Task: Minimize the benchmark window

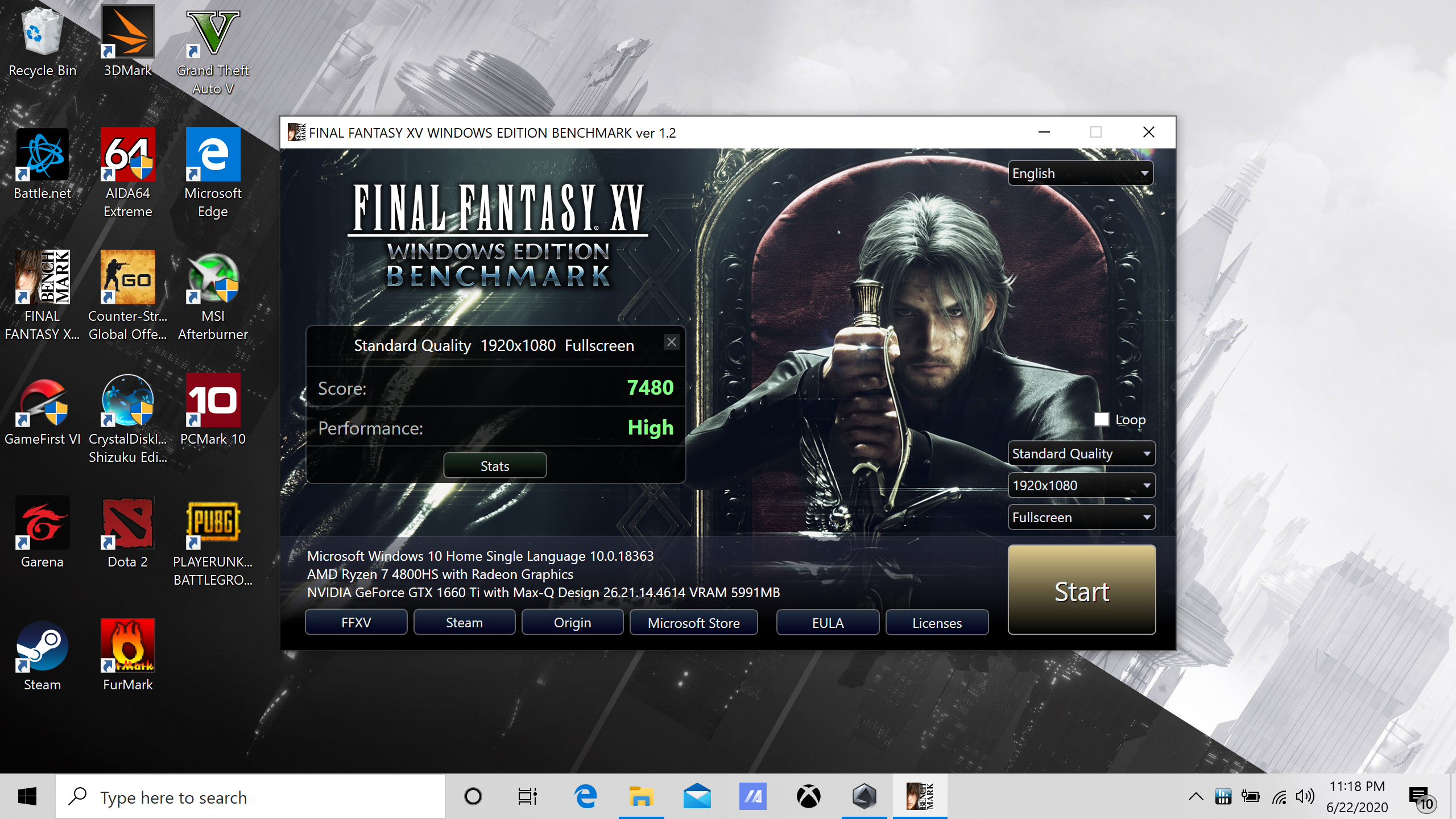Action: tap(1044, 133)
